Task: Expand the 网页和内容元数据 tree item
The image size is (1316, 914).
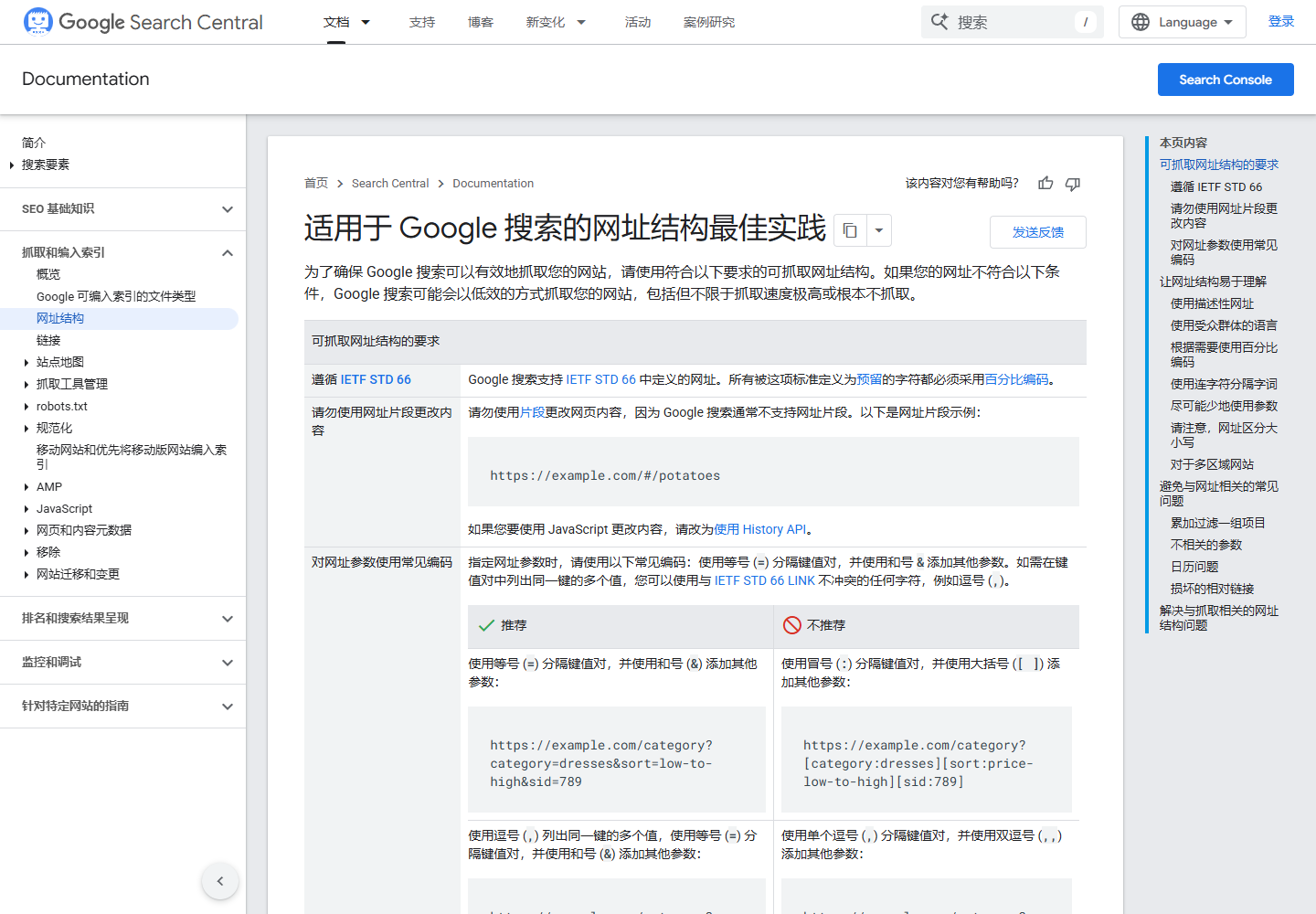Action: [x=27, y=531]
